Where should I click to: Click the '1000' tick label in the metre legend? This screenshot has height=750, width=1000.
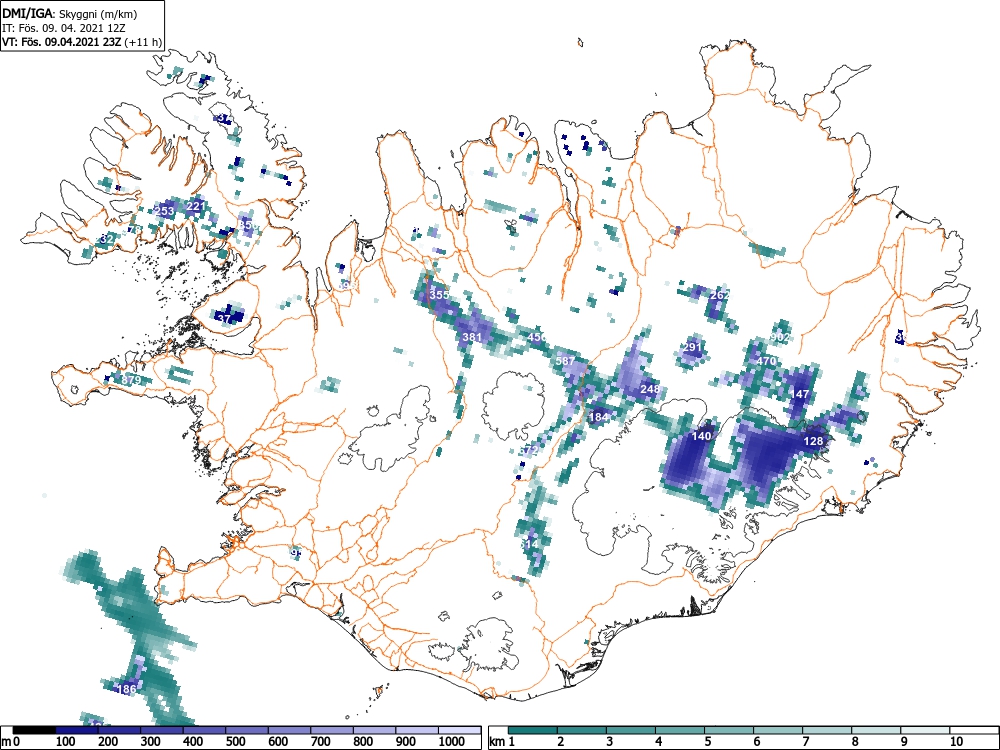tap(452, 742)
